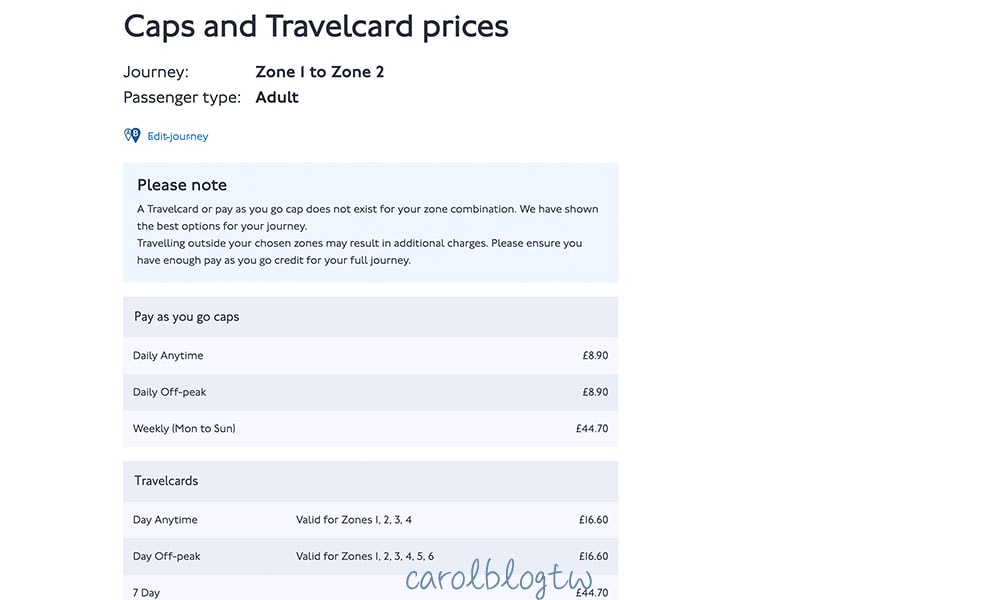Click Valid for Zones 1, 2, 3, 4 text
This screenshot has height=600, width=1000.
tap(354, 520)
